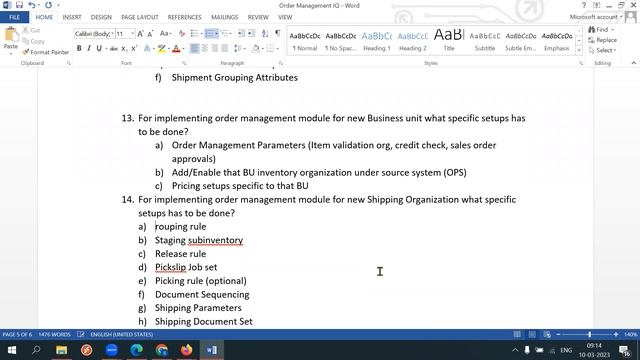This screenshot has height=360, width=640.
Task: Apply Heading 1 style
Action: (x=377, y=41)
